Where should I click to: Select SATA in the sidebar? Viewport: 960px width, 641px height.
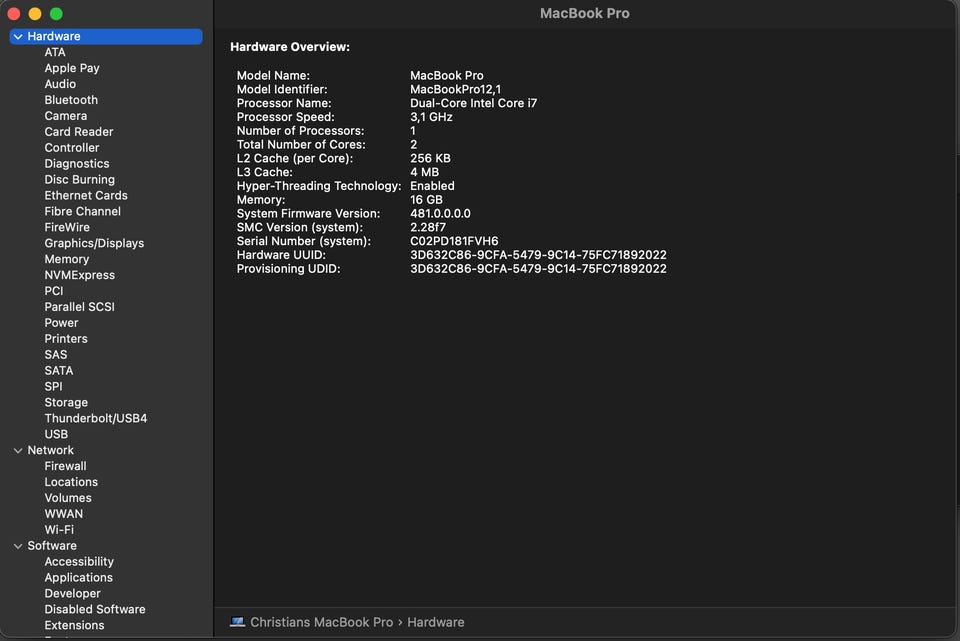click(59, 370)
